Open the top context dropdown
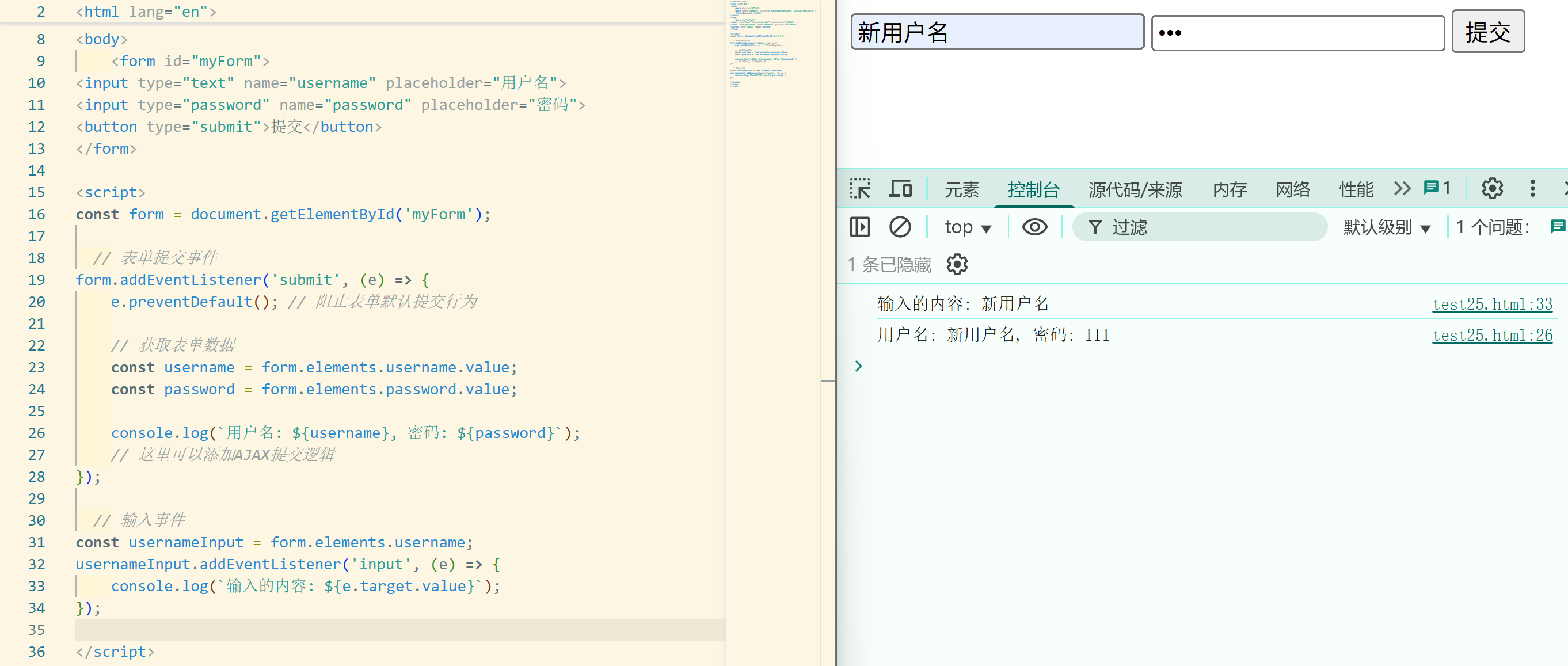Screen dimensions: 1568x666 [x=968, y=228]
